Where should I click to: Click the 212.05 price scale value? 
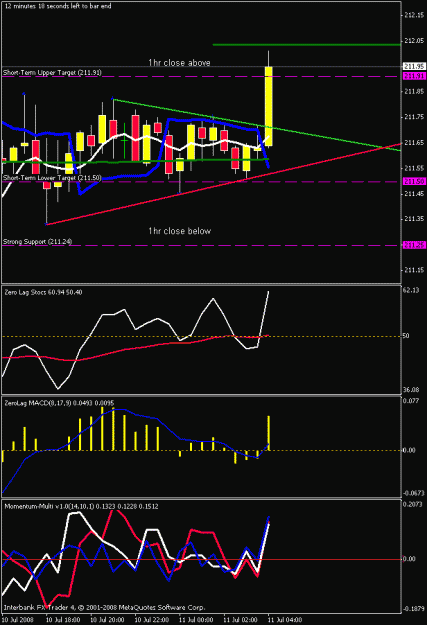point(414,41)
